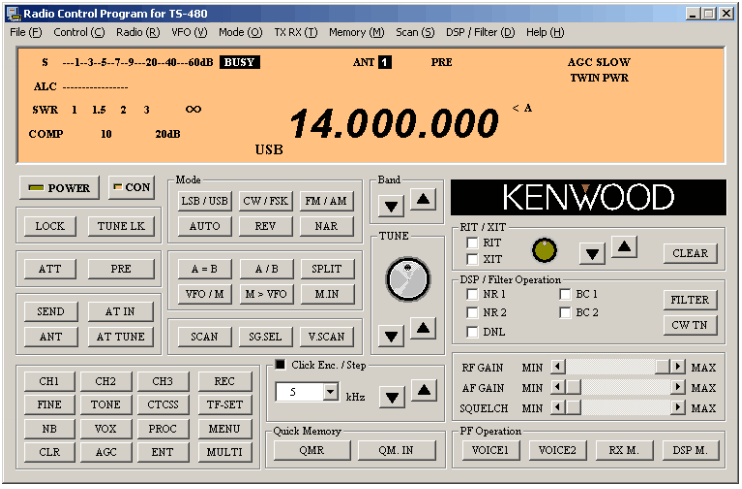Image resolution: width=742 pixels, height=489 pixels.
Task: Click the LOCK button
Action: point(50,226)
